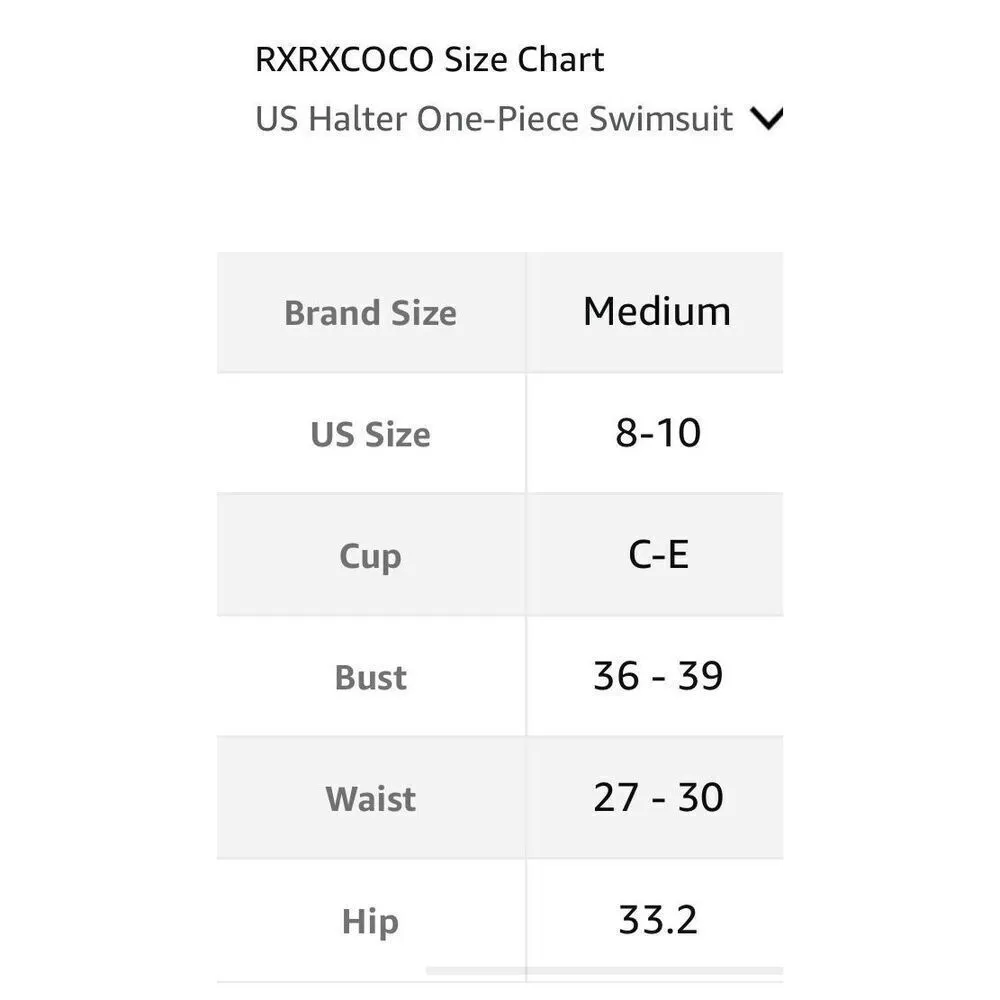Click the 36 - 39 bust measurement
Viewport: 1000px width, 1000px height.
[x=657, y=677]
